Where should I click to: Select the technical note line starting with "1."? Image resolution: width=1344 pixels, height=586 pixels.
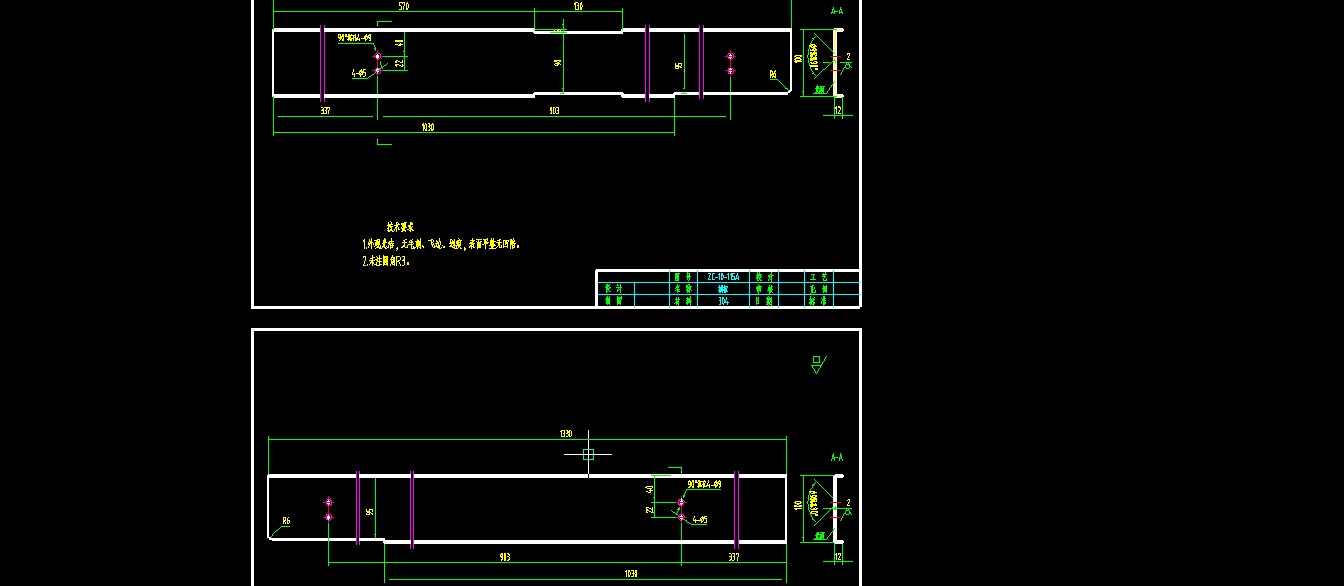(441, 244)
